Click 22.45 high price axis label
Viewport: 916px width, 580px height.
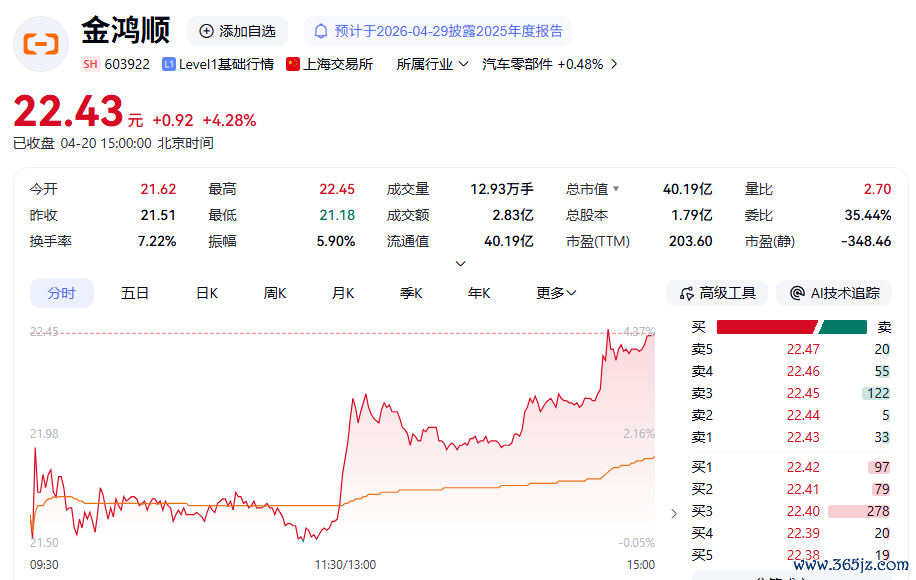tap(44, 331)
